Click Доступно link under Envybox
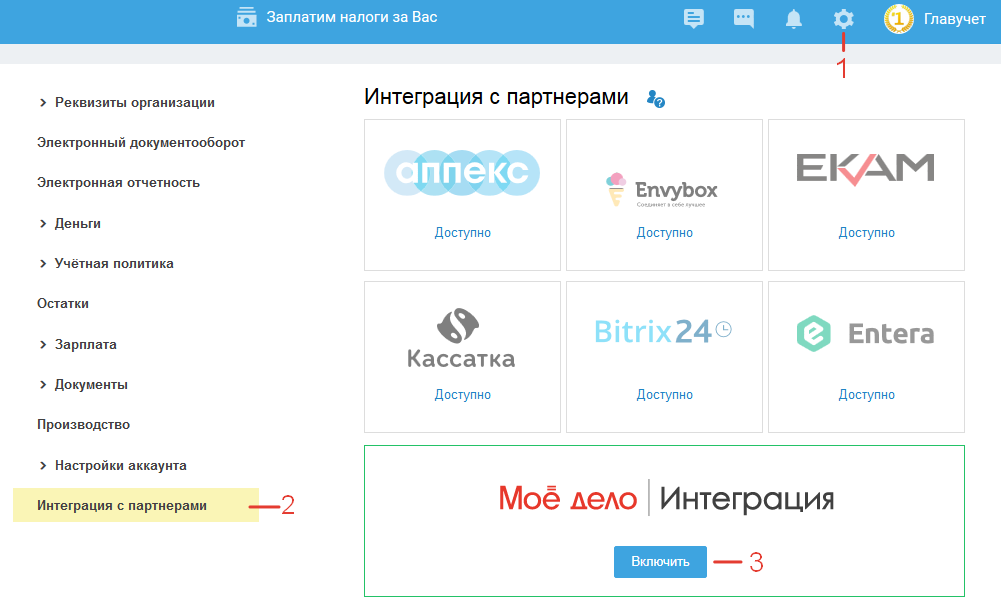Viewport: 1001px width, 606px height. [664, 232]
